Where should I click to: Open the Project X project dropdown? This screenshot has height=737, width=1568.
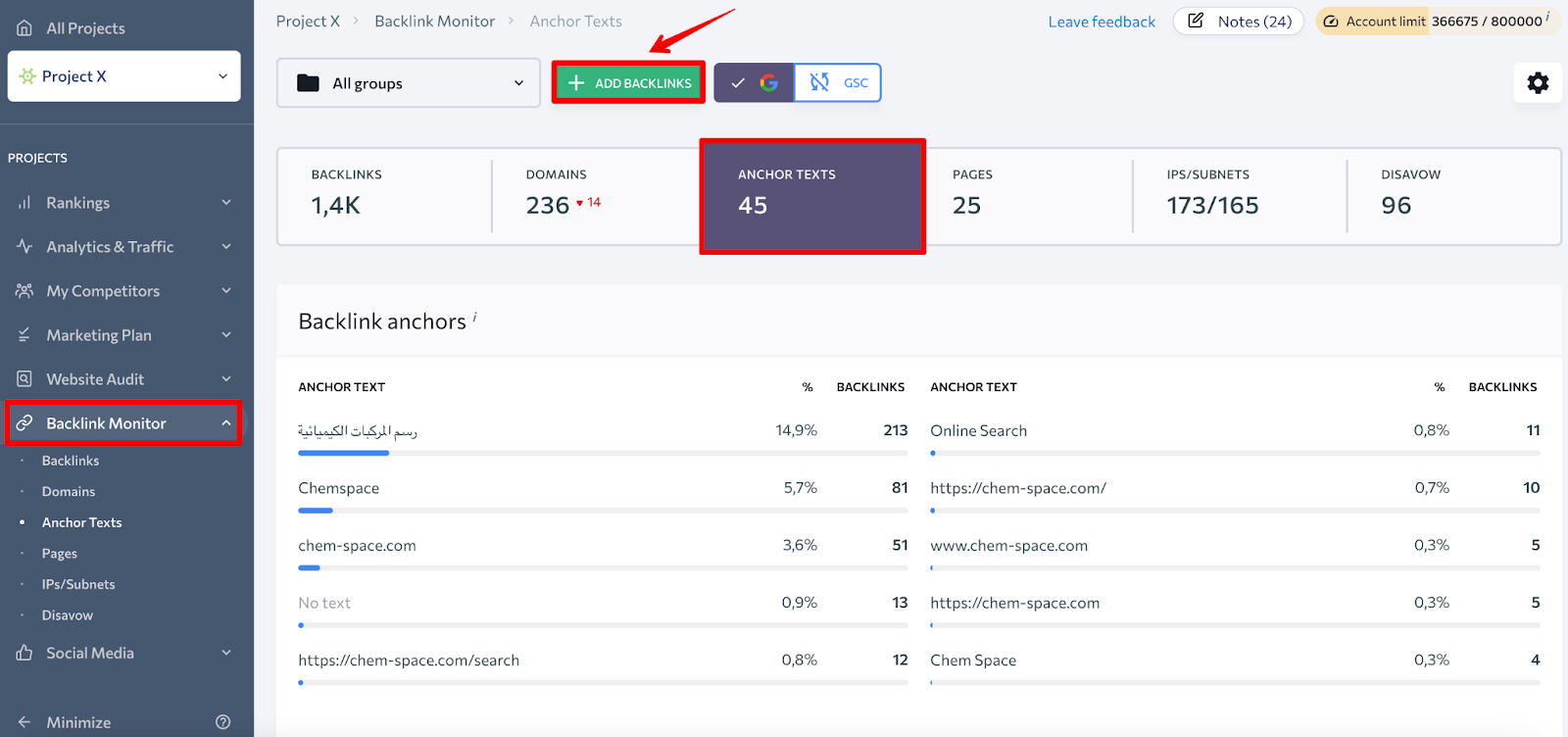pyautogui.click(x=124, y=76)
